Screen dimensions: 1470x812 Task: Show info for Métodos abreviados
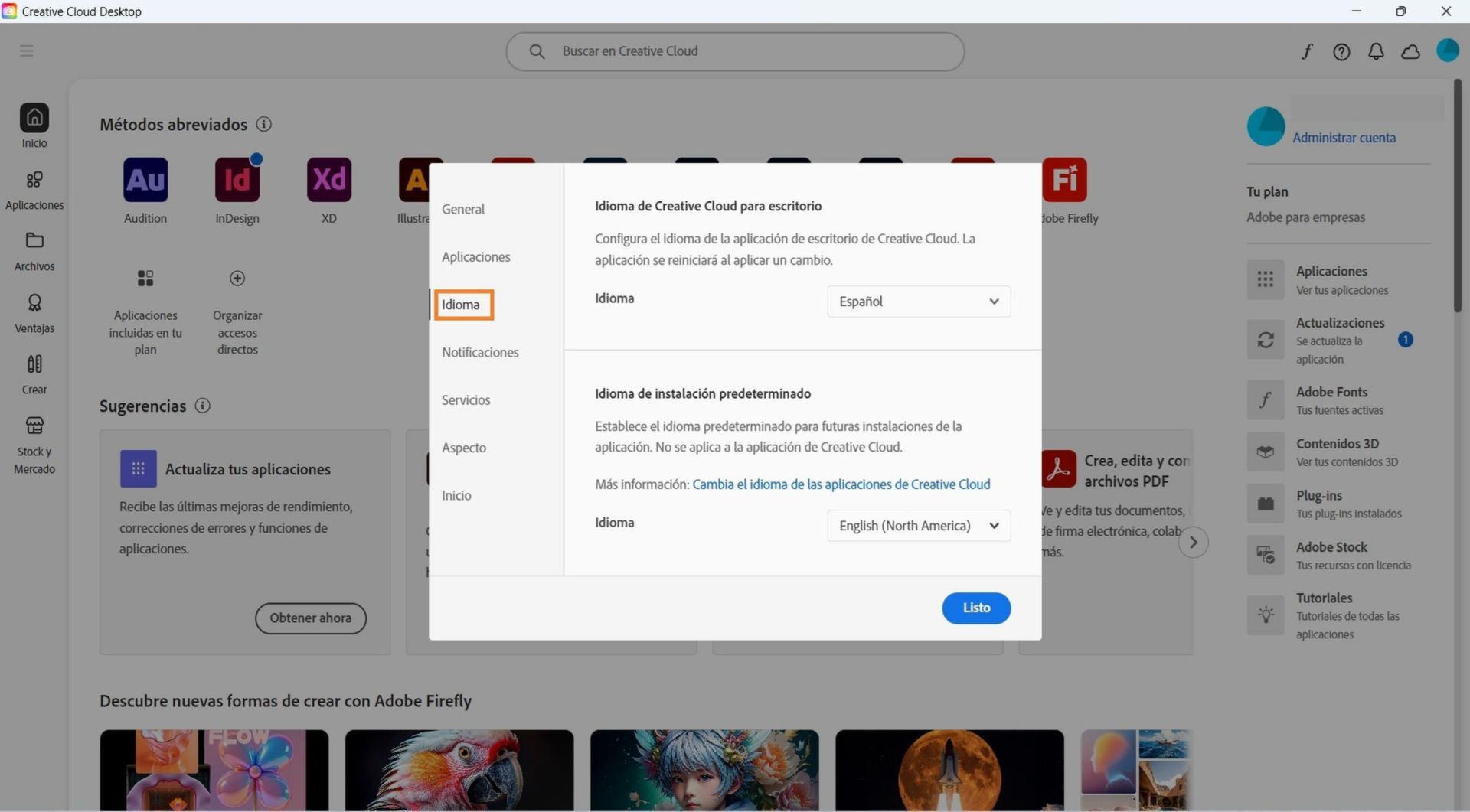point(264,124)
